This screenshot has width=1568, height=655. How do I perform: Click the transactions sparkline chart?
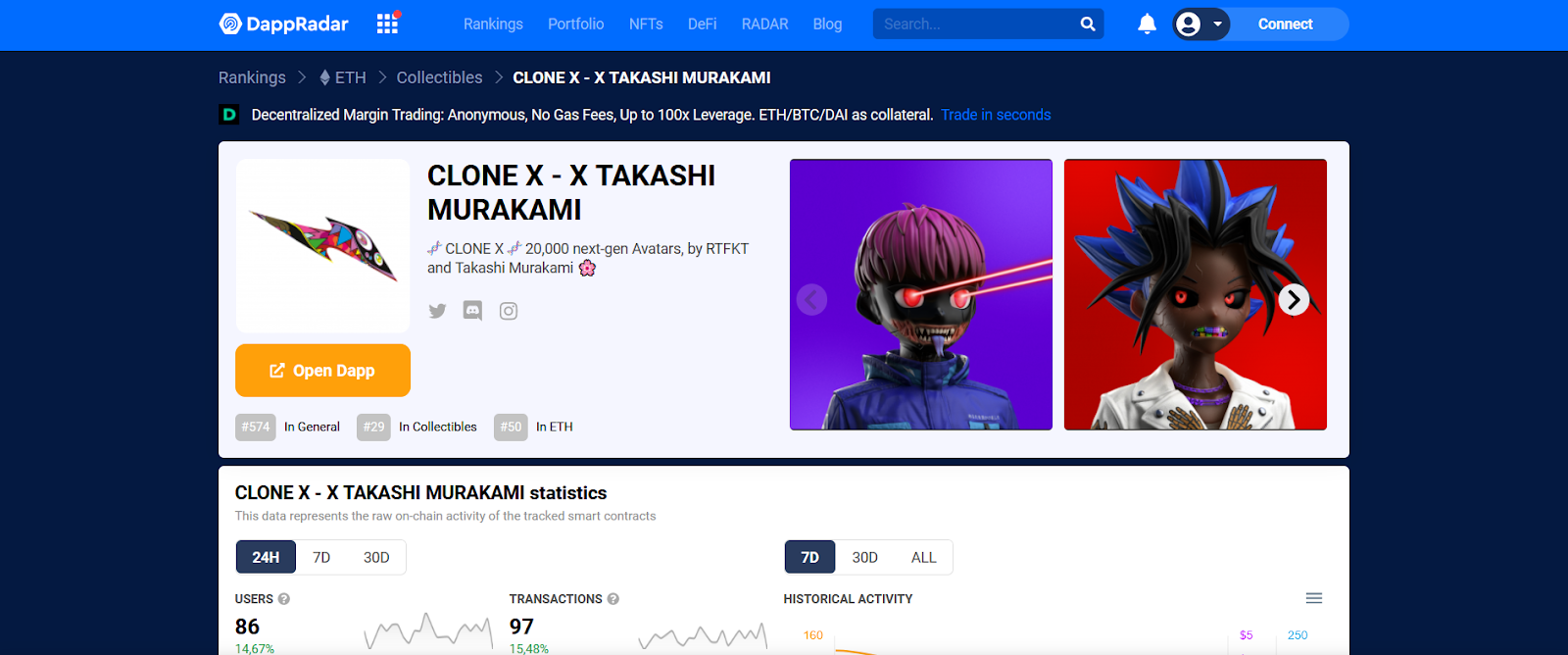point(703,635)
